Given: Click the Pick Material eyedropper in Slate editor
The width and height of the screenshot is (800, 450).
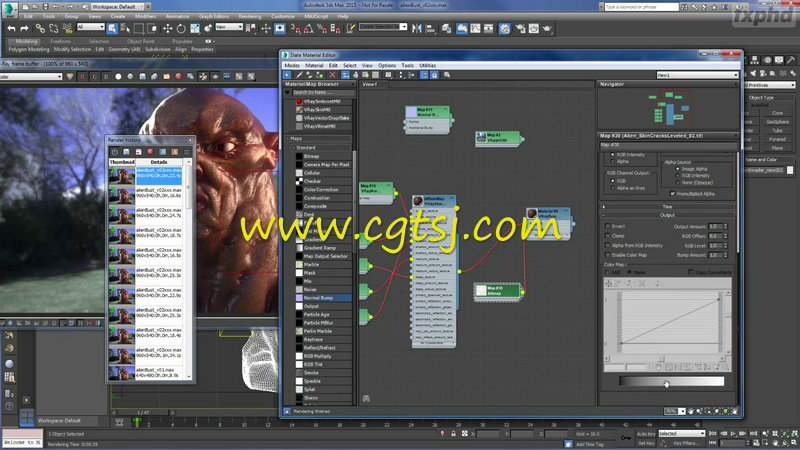Looking at the screenshot, I should point(299,75).
